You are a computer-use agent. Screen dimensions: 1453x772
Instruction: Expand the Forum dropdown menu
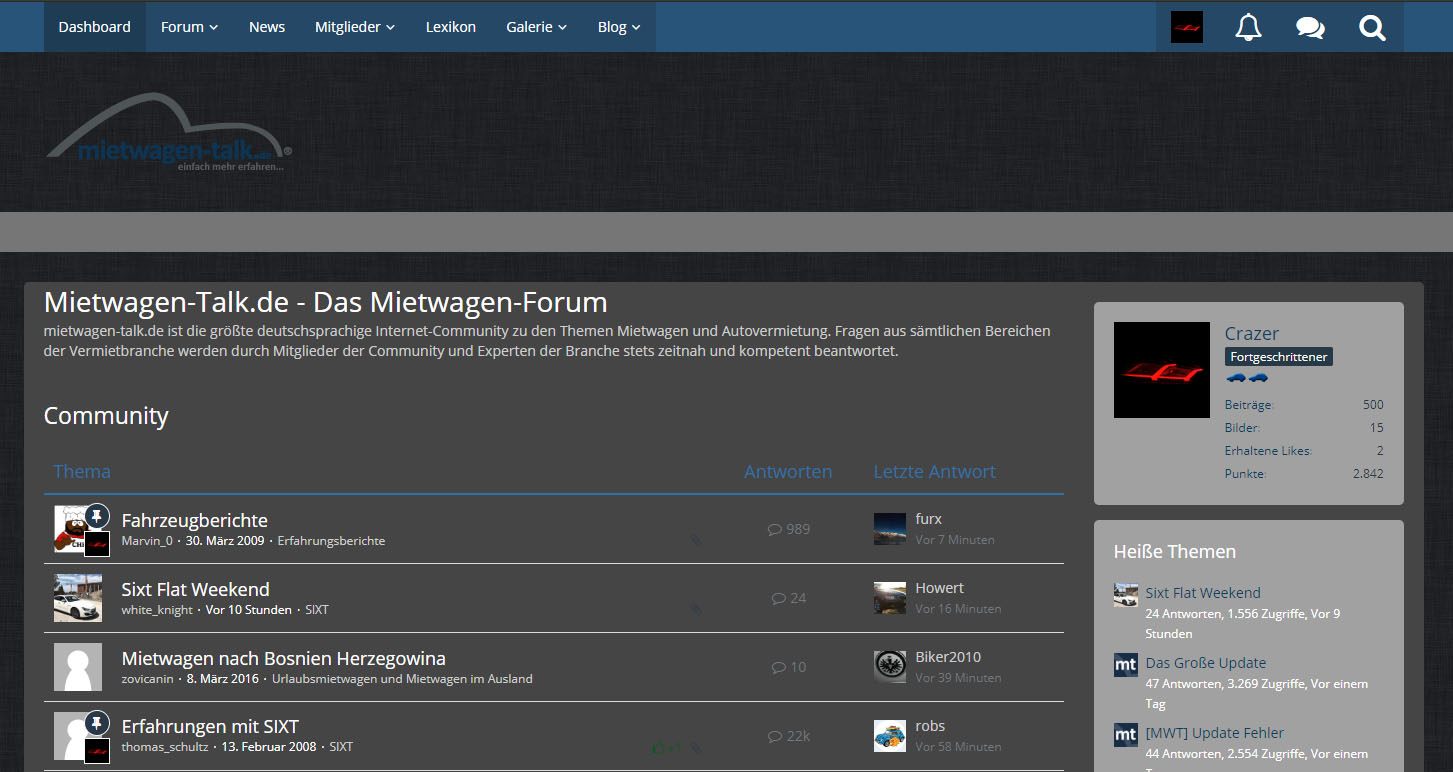pos(190,27)
